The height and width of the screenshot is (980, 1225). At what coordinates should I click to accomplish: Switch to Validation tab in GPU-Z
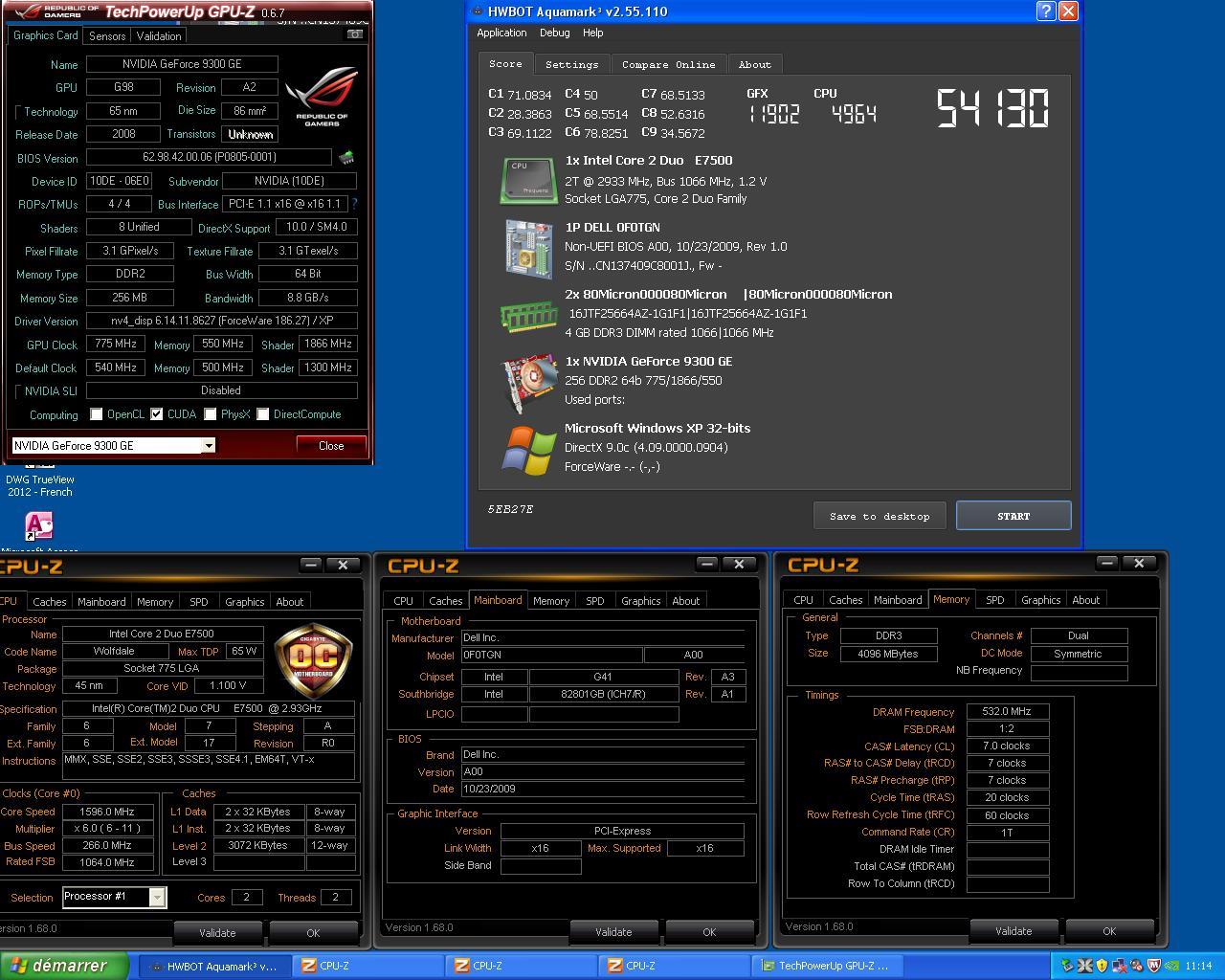159,35
